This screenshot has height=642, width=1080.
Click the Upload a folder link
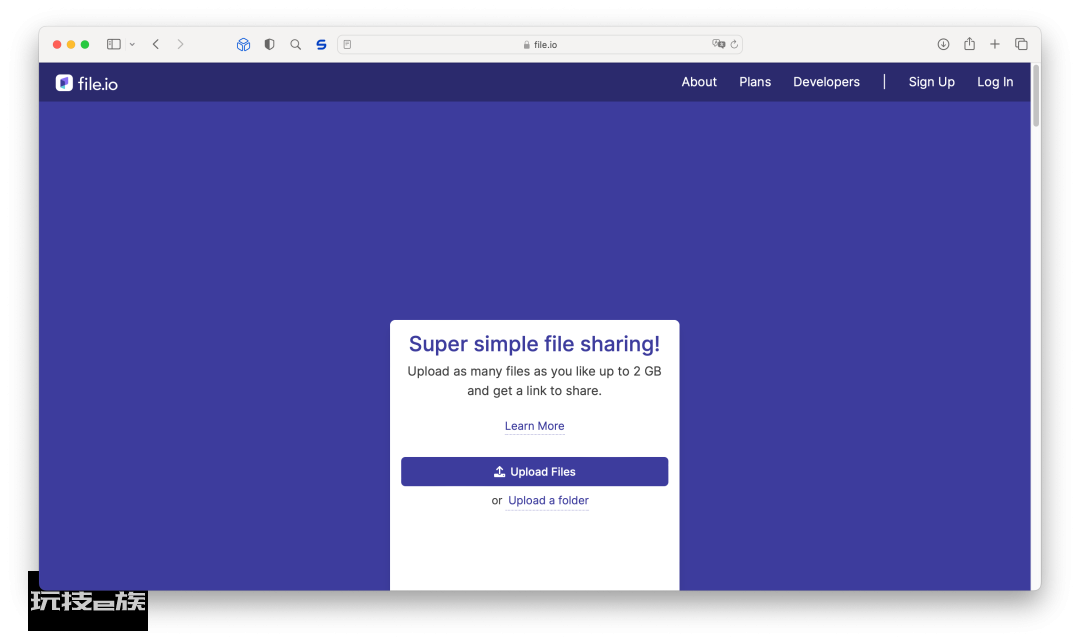point(548,500)
